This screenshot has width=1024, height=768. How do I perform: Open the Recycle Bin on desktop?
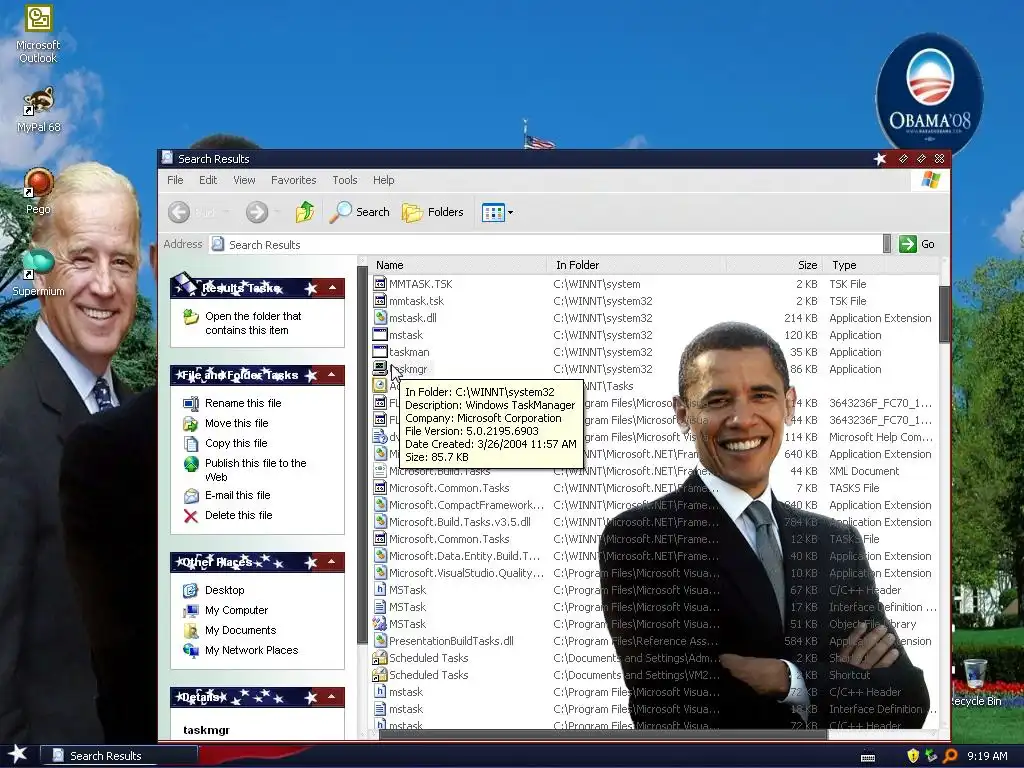pyautogui.click(x=976, y=683)
